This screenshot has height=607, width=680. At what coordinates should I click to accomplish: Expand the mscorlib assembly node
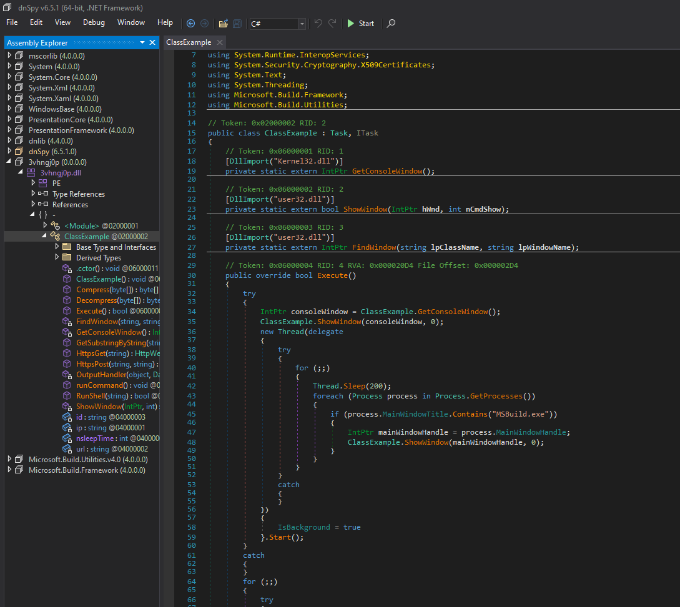10,57
